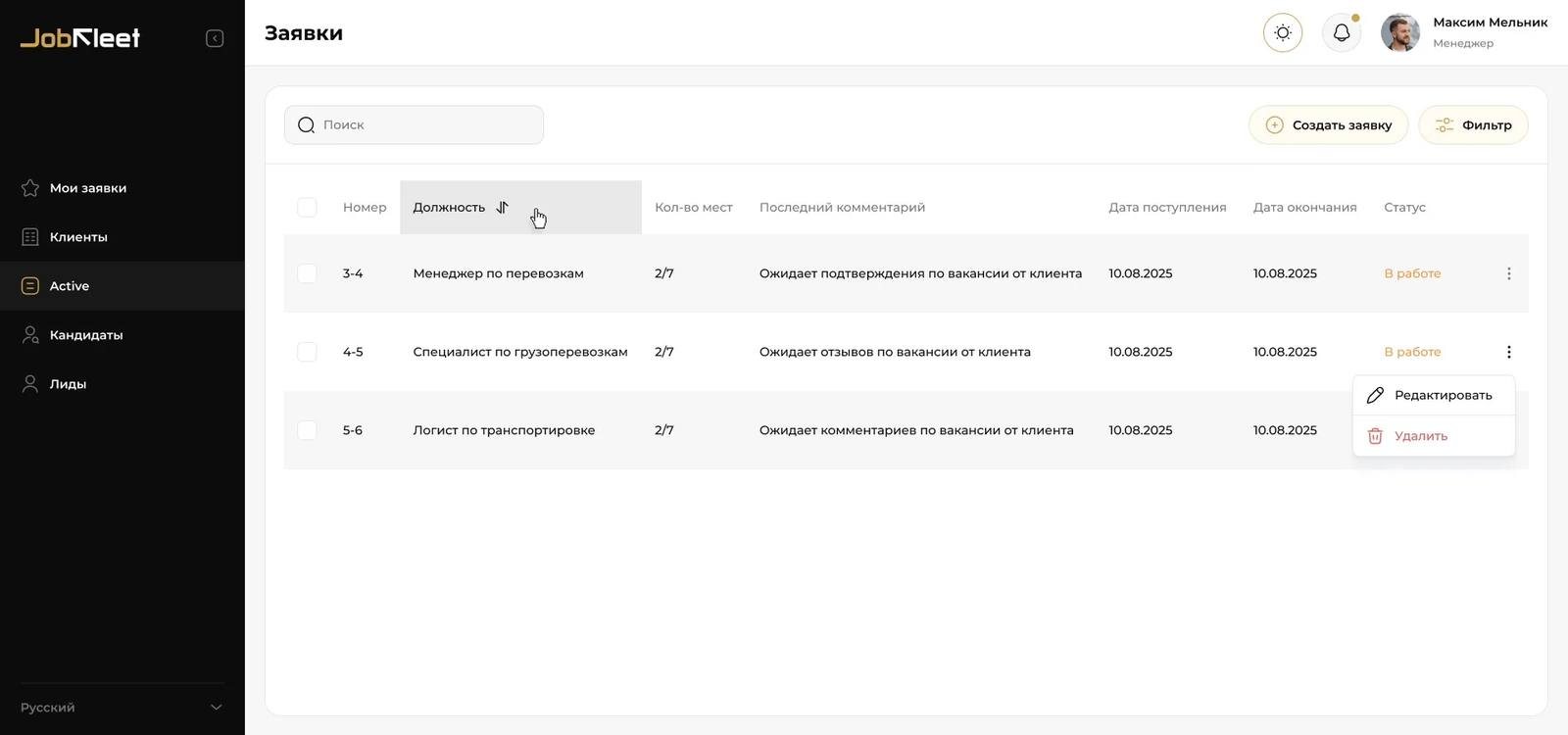Click the Поиск search field

pyautogui.click(x=414, y=124)
